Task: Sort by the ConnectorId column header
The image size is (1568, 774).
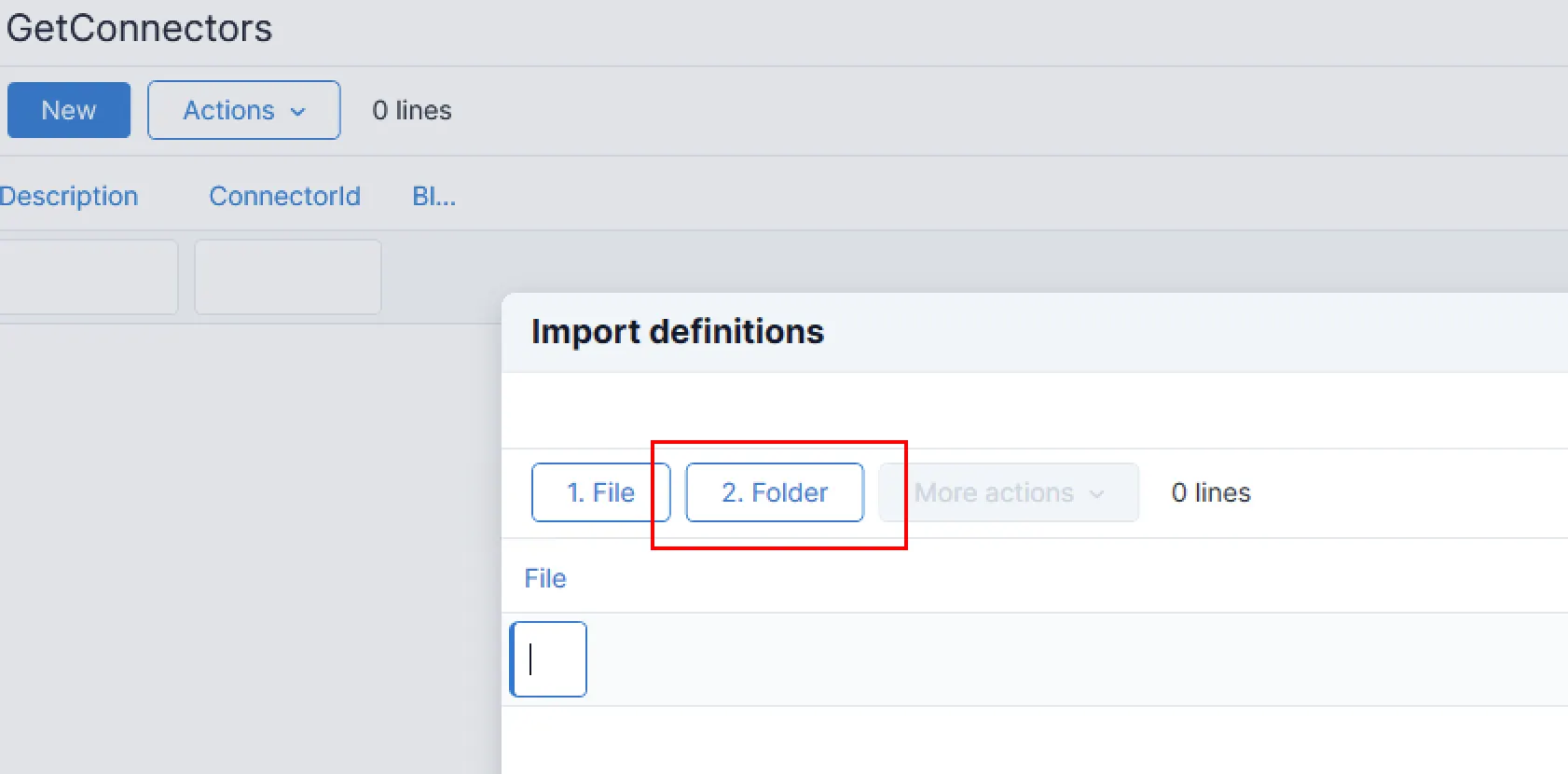Action: point(284,196)
